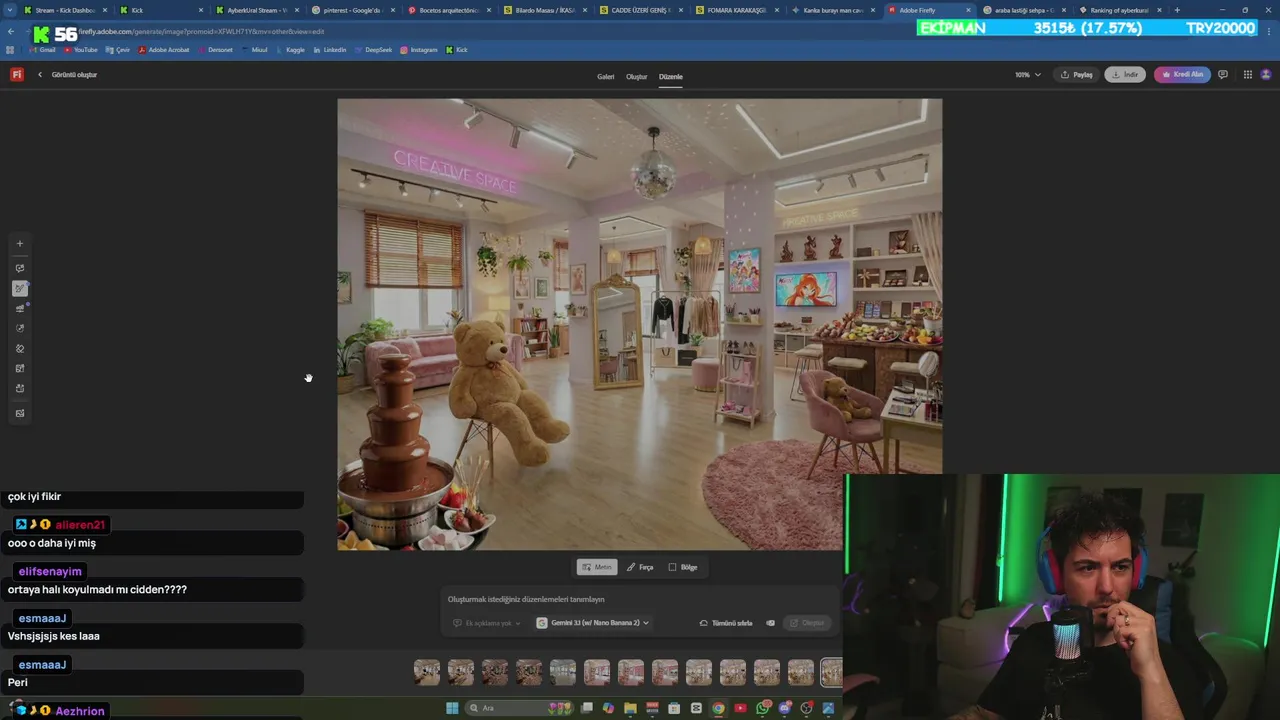Click the Windows Start button
This screenshot has height=720, width=1280.
click(x=452, y=708)
